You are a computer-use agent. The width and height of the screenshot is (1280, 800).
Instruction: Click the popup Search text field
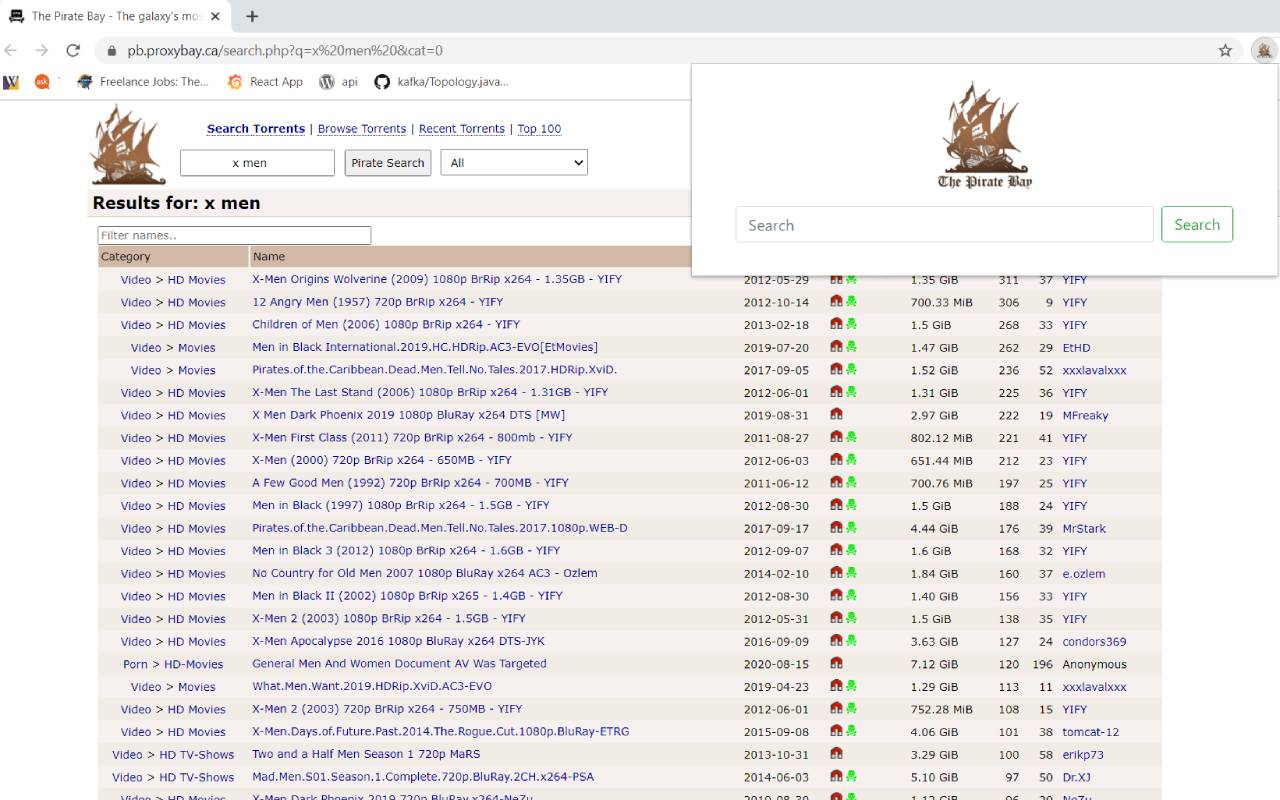click(944, 225)
